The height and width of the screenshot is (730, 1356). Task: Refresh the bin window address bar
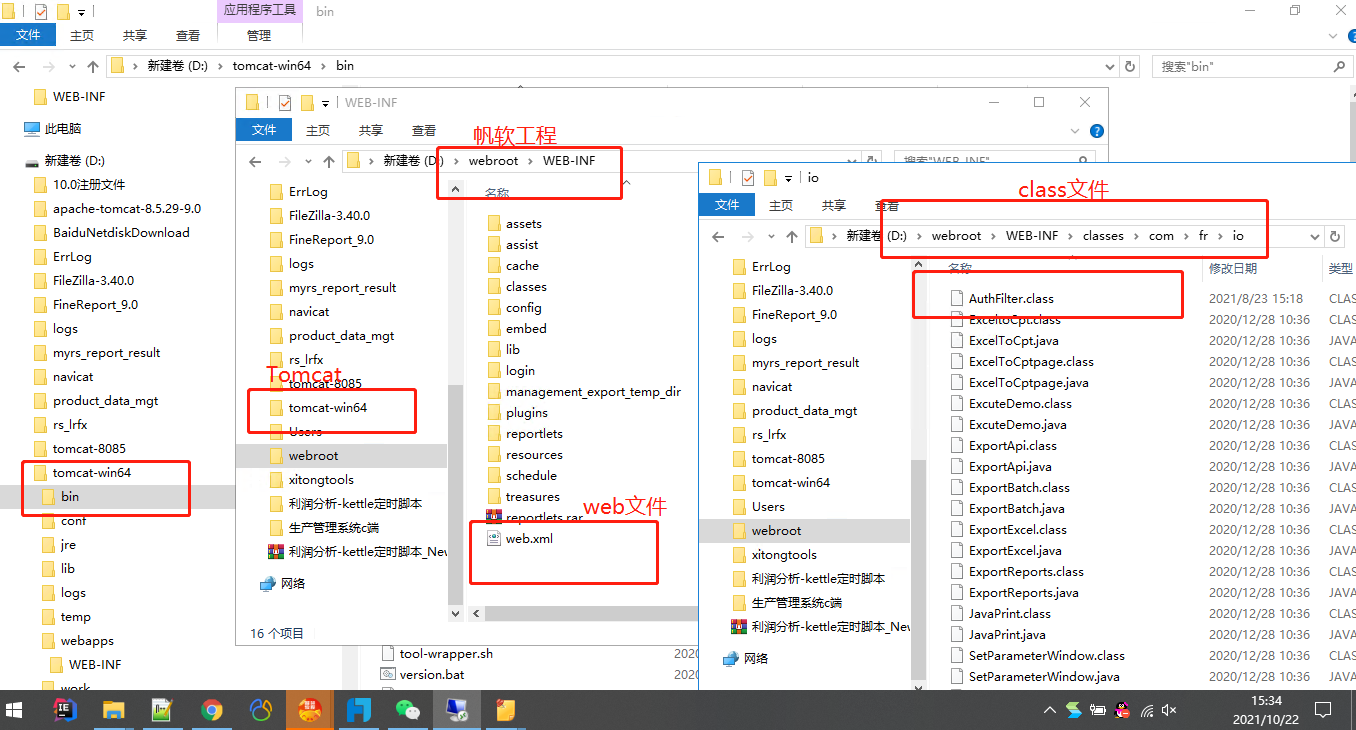pos(1130,66)
